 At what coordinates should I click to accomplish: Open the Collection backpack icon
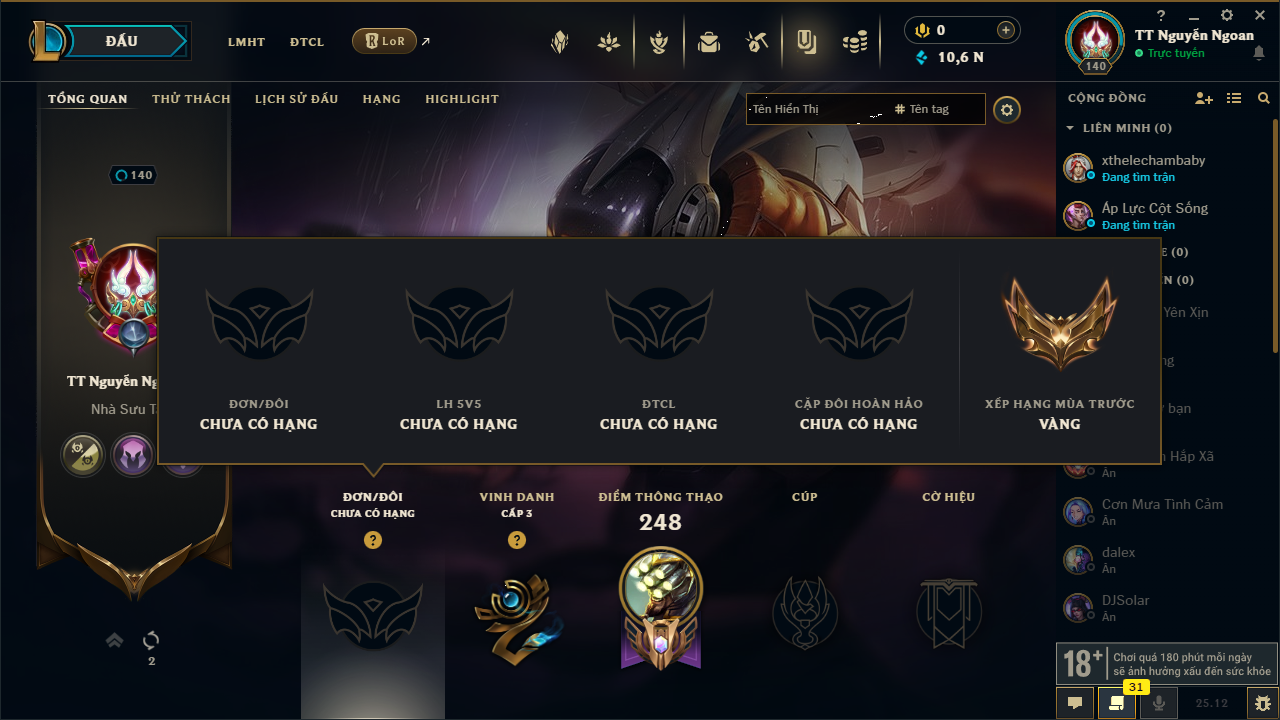(709, 42)
